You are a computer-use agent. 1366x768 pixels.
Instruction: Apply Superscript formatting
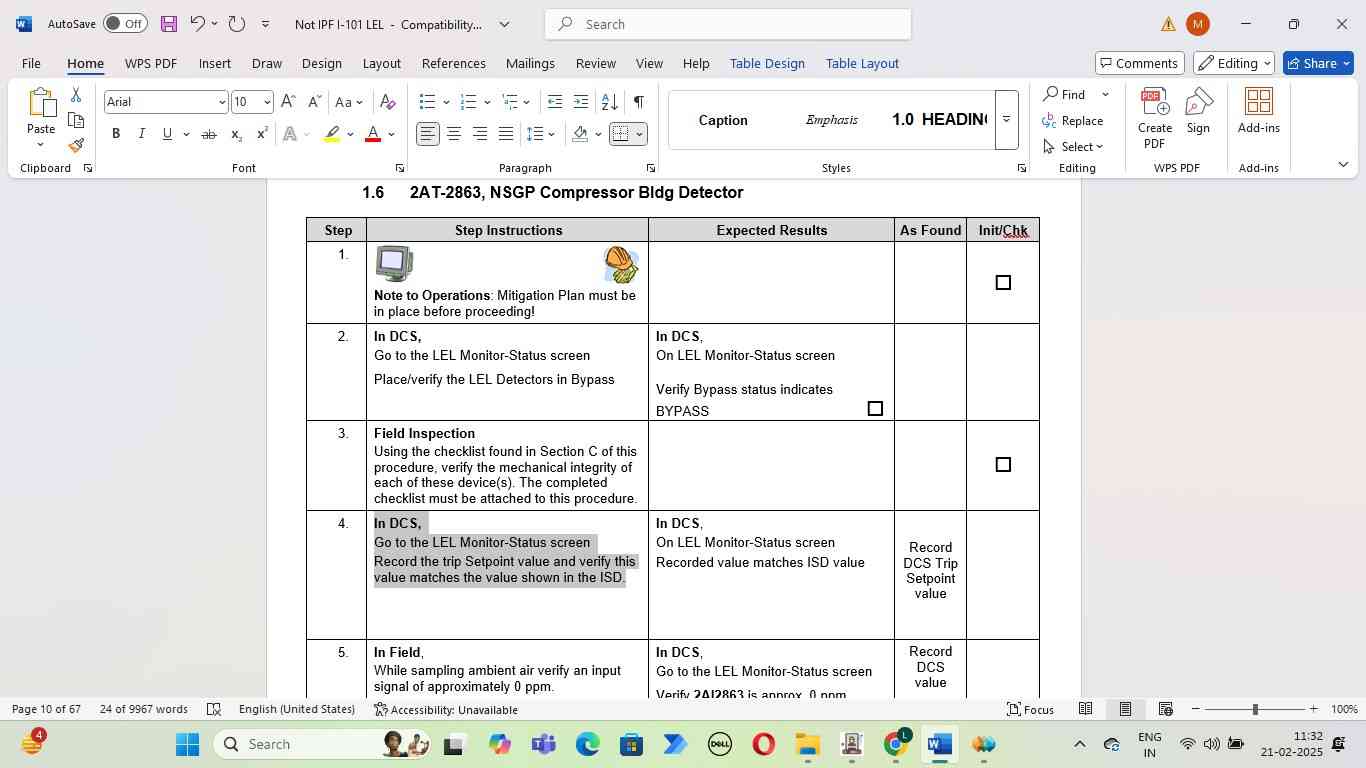(x=262, y=134)
